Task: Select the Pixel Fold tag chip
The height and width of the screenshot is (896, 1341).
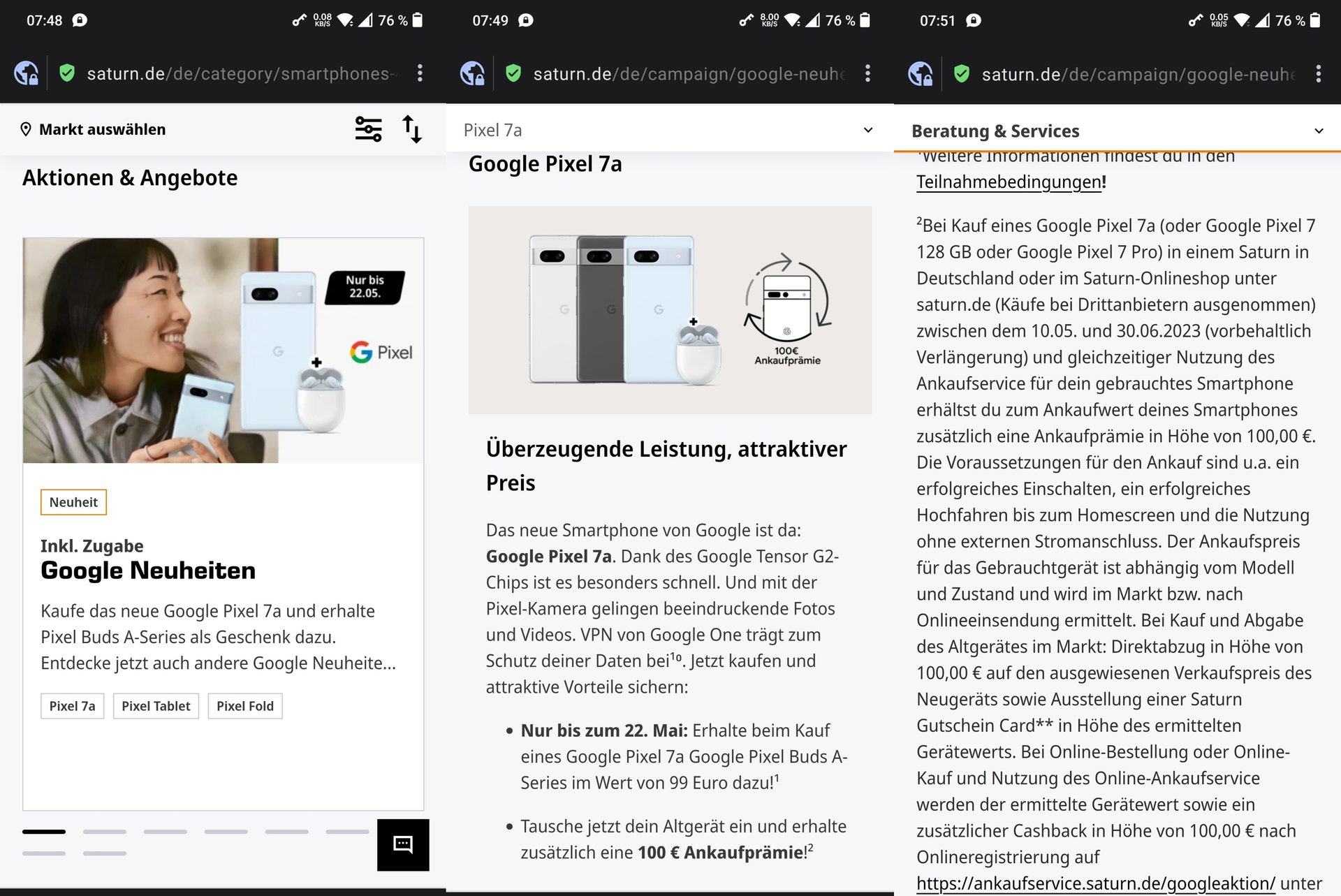Action: click(245, 706)
